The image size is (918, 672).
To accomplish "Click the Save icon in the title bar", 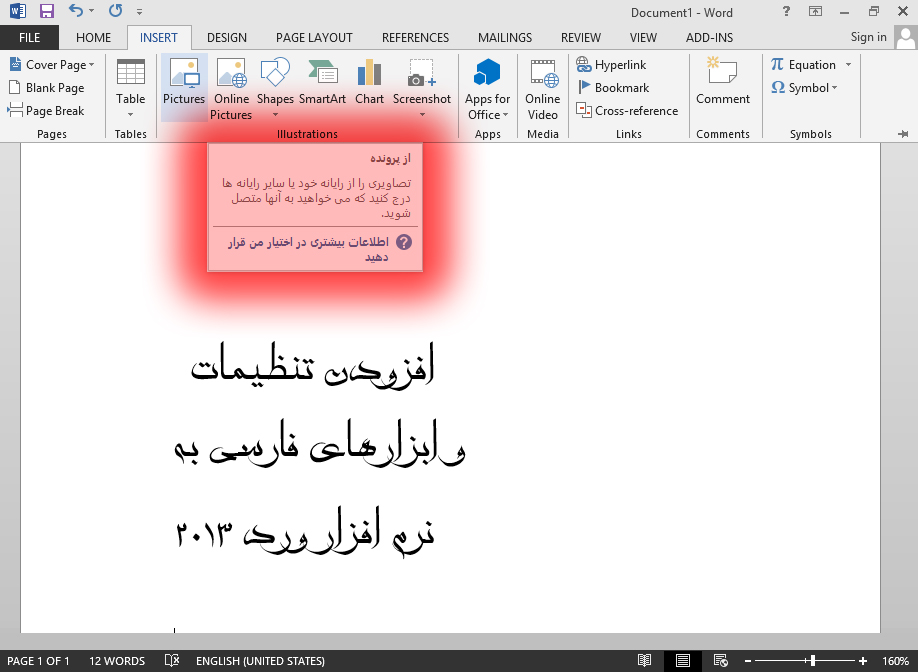I will [x=46, y=12].
